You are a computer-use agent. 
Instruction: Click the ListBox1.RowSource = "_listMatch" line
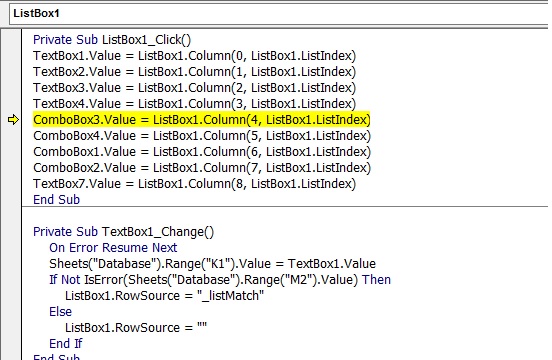click(x=164, y=296)
